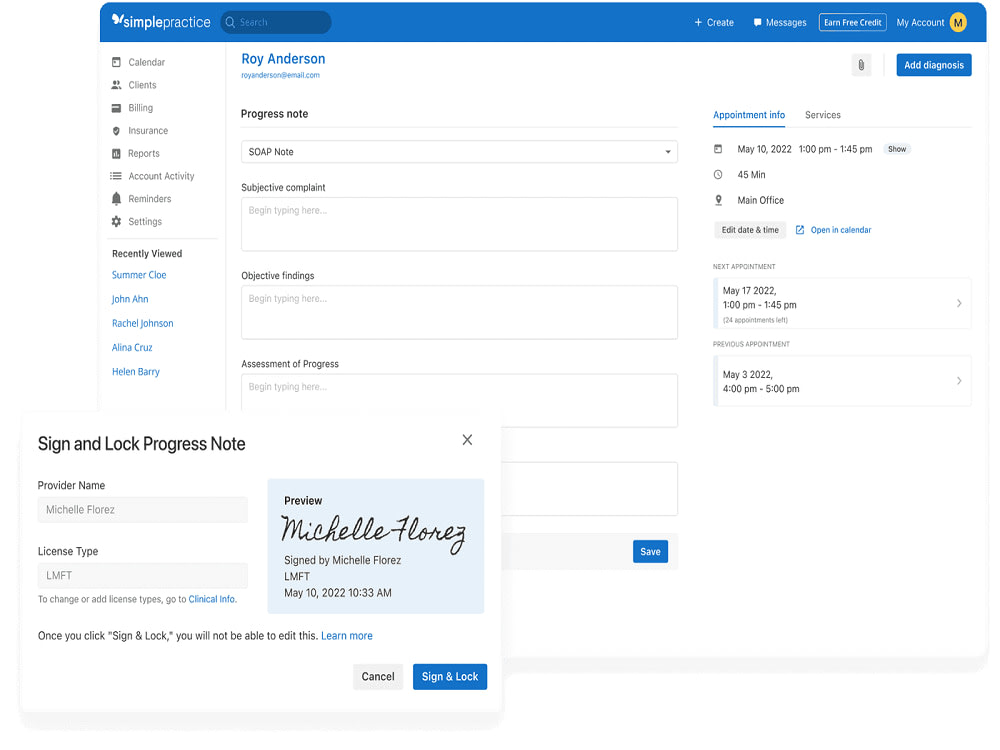Viewport: 1000px width, 750px height.
Task: Click the Reminders bell icon
Action: click(x=116, y=199)
